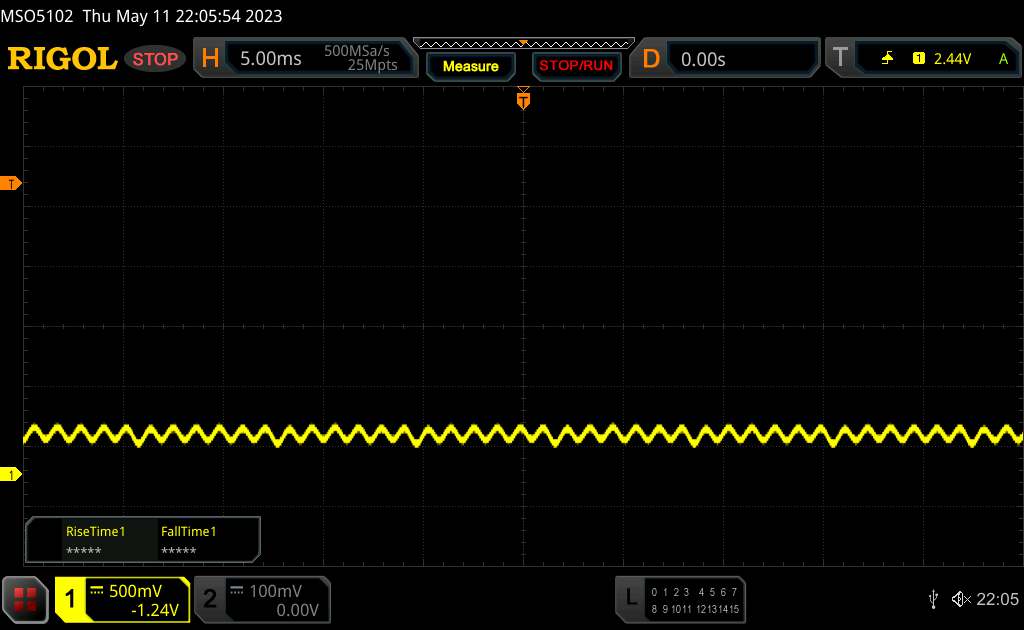Open the trigger T settings
The image size is (1024, 630).
pyautogui.click(x=840, y=58)
